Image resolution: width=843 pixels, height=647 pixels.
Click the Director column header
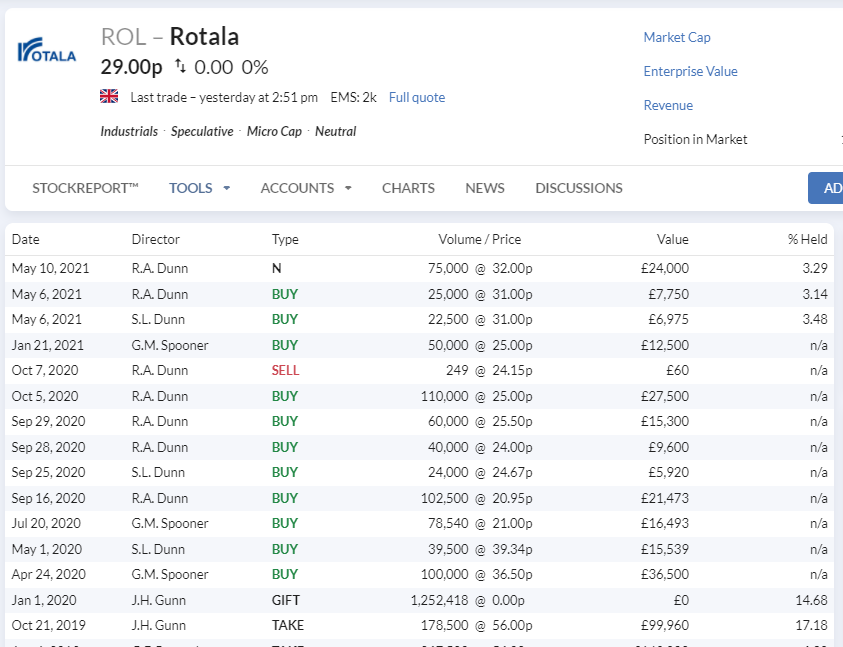156,239
